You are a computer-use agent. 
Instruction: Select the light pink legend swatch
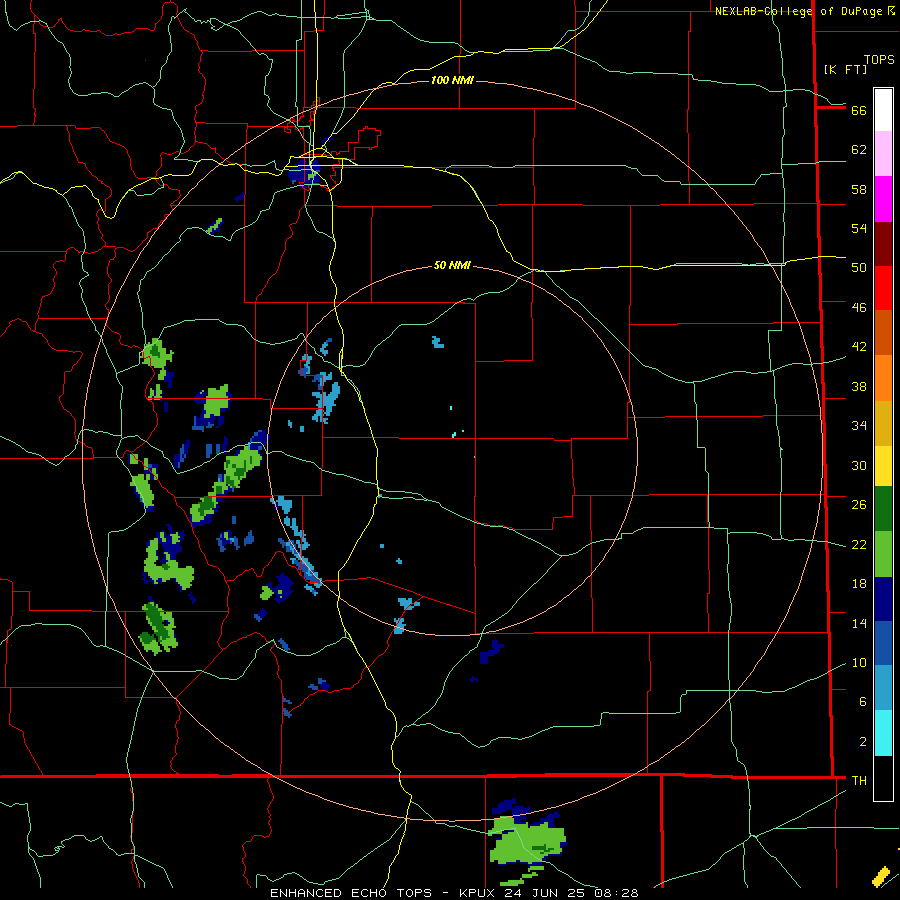(x=883, y=154)
